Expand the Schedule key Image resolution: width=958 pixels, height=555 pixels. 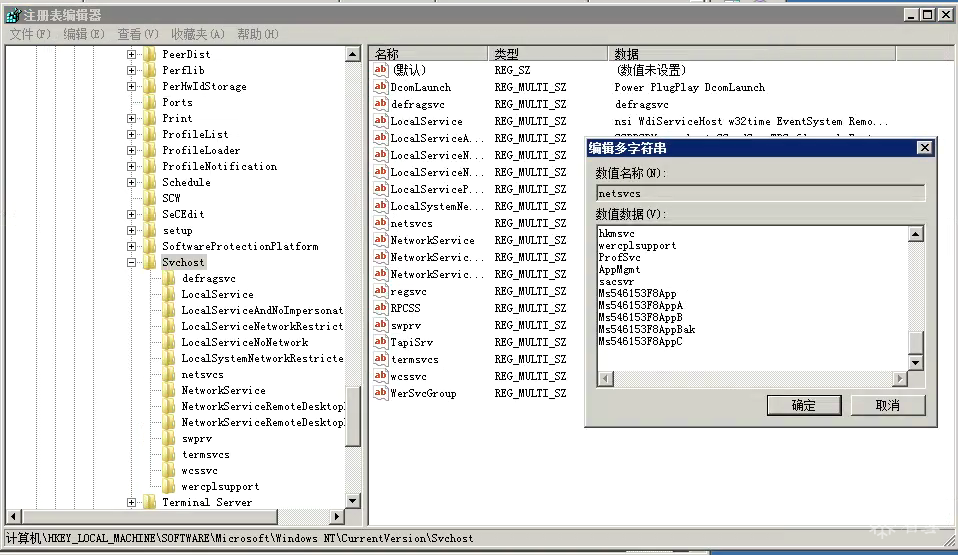[x=131, y=182]
